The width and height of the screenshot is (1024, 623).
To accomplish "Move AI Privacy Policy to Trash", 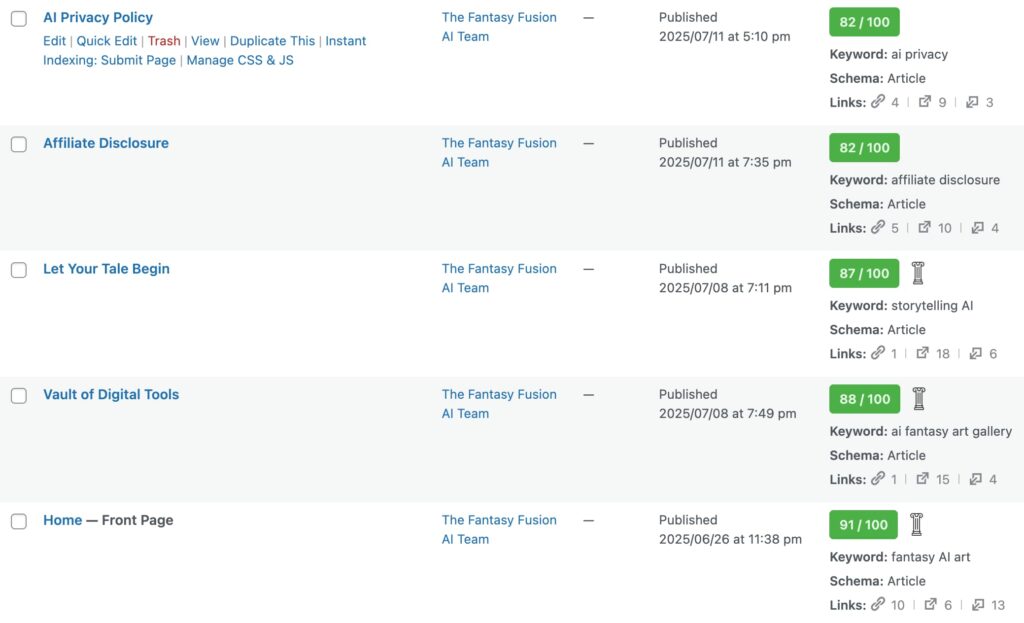I will pyautogui.click(x=164, y=41).
